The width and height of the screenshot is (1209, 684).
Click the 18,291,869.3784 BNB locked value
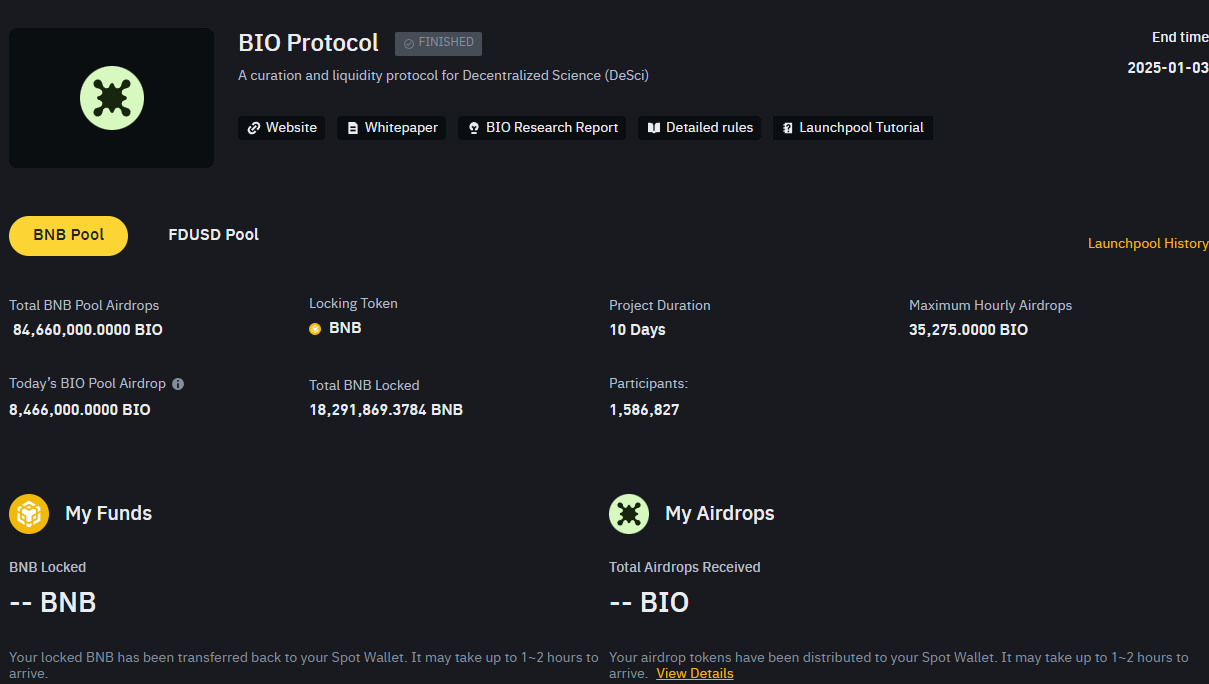386,410
